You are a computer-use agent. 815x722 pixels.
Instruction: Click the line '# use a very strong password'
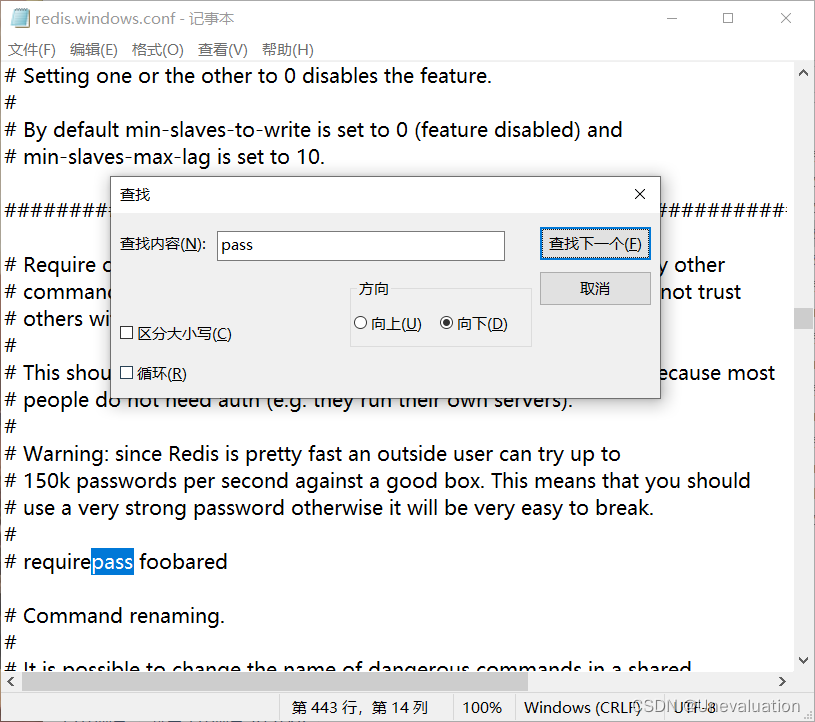click(x=329, y=508)
